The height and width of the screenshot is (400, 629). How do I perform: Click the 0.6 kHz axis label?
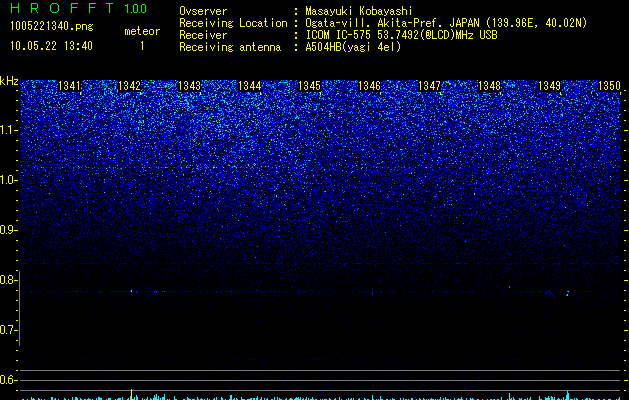tap(7, 380)
